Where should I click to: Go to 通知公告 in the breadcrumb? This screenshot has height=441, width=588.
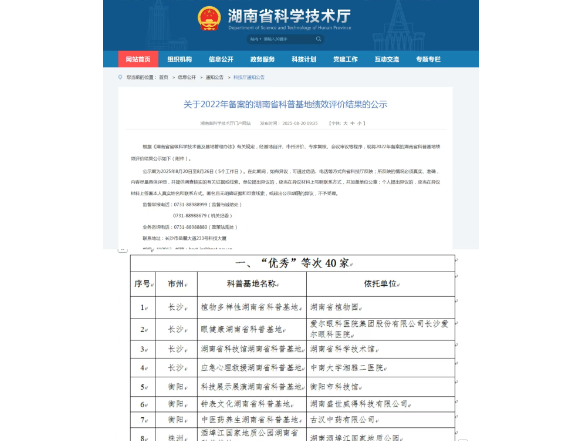tap(214, 77)
